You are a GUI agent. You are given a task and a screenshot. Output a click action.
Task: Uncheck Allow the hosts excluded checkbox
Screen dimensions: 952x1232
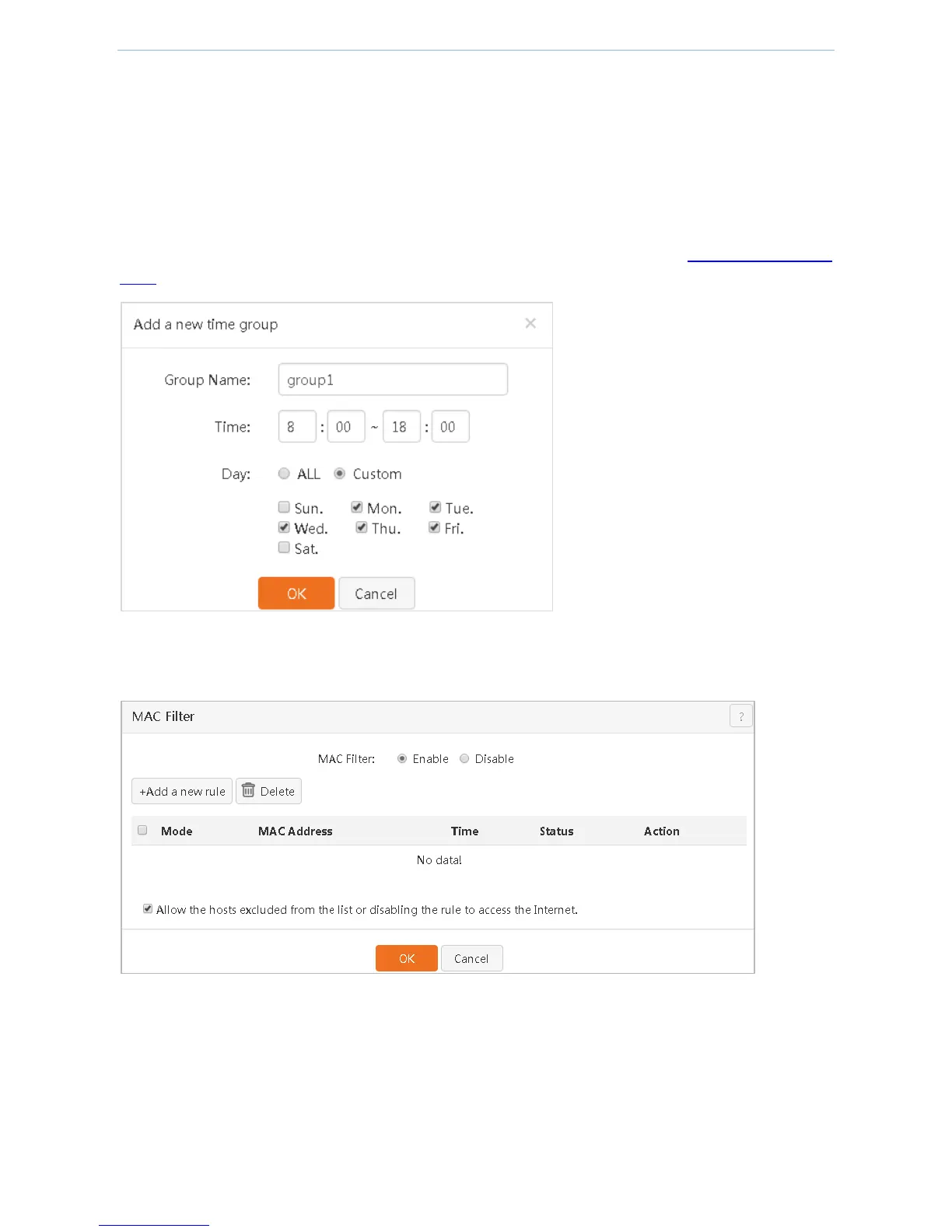(x=148, y=908)
